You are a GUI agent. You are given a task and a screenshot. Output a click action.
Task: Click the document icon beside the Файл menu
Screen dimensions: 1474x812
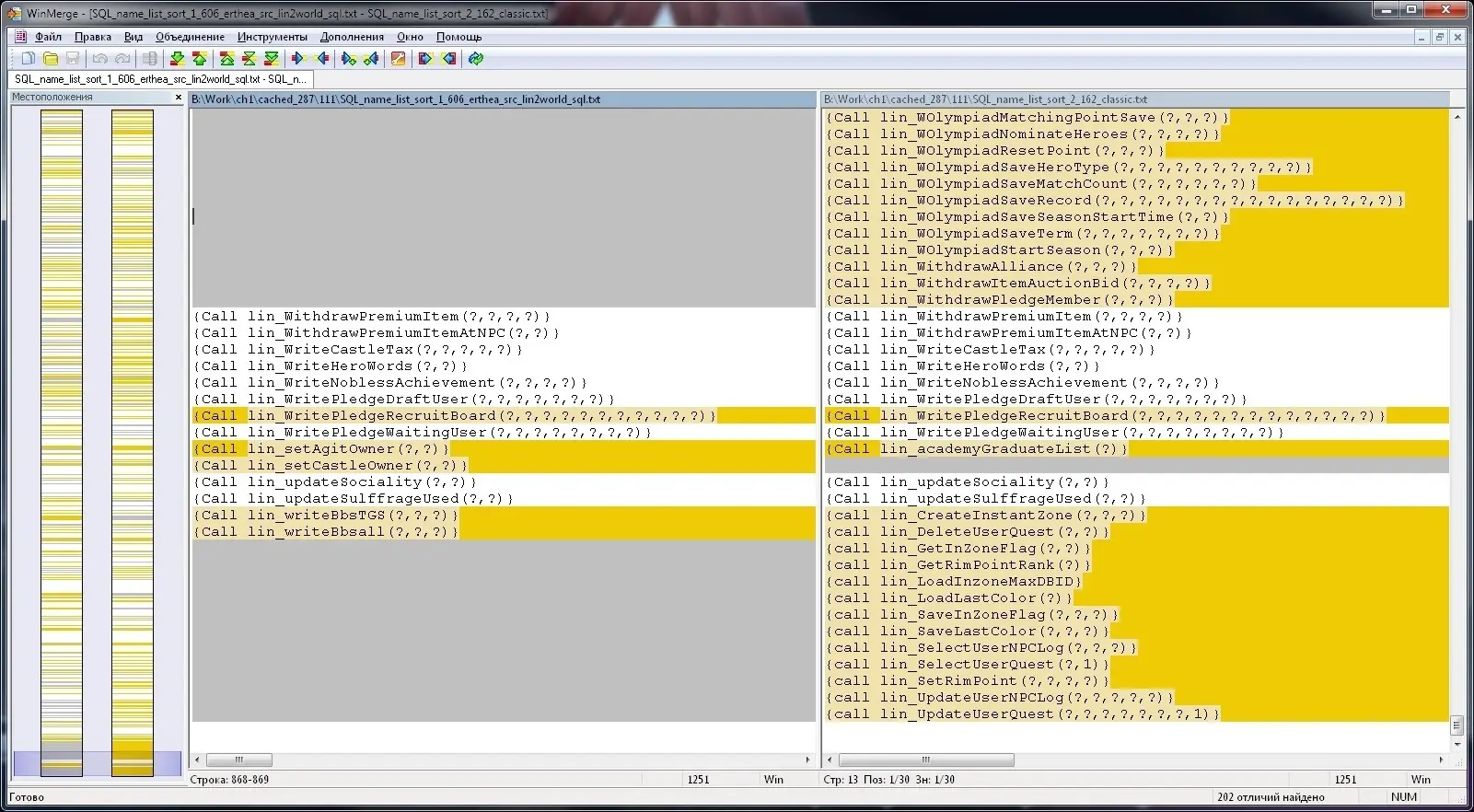(x=20, y=37)
